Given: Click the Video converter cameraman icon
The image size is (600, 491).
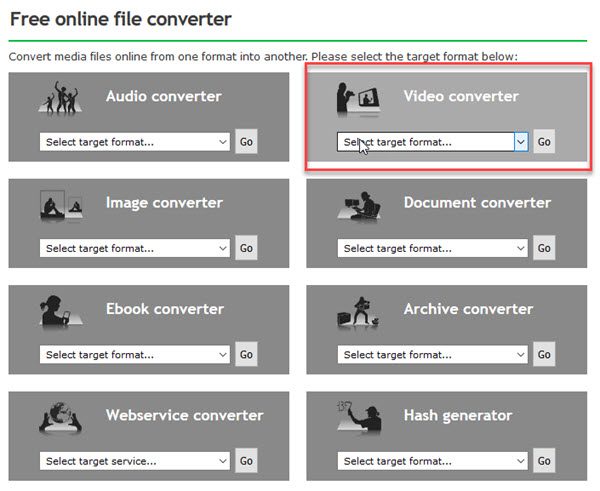Looking at the screenshot, I should (358, 99).
